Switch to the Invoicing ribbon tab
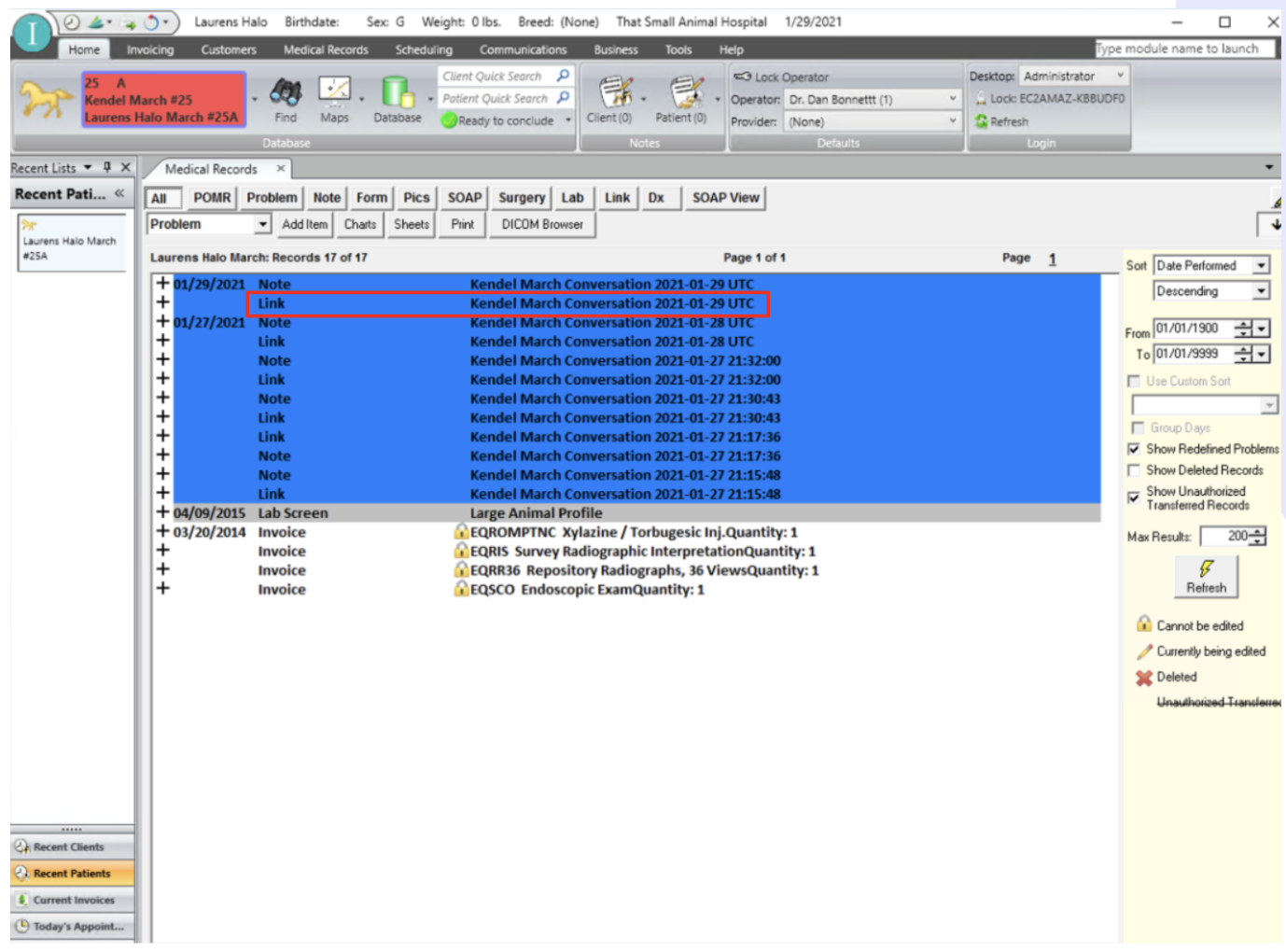 149,49
